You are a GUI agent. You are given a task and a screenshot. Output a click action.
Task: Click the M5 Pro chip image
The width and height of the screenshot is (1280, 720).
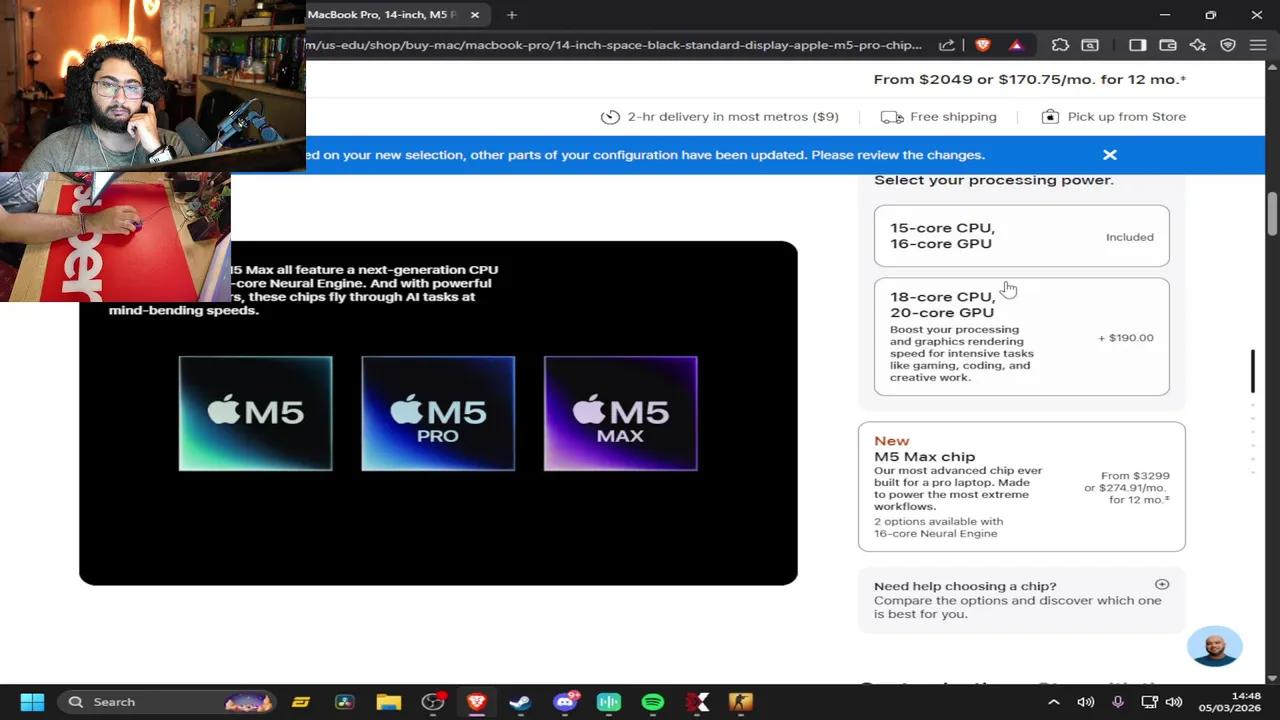(438, 413)
